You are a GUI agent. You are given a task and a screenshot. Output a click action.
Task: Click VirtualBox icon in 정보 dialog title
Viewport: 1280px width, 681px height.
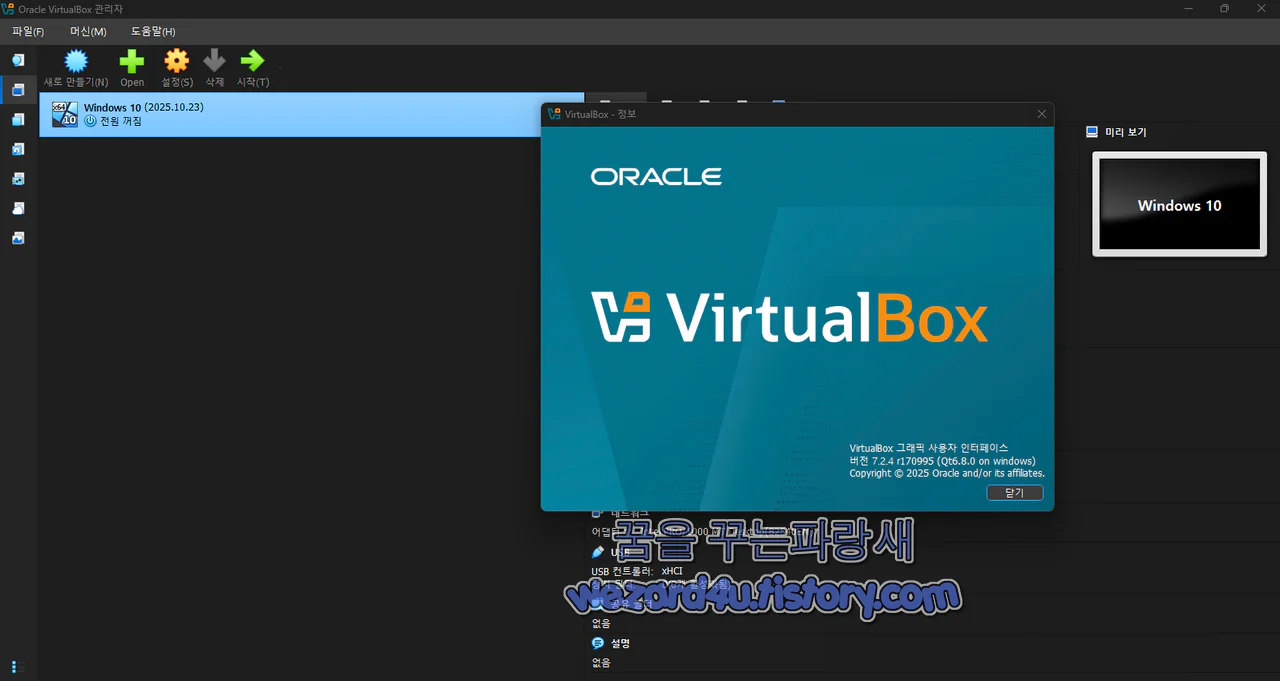(554, 114)
